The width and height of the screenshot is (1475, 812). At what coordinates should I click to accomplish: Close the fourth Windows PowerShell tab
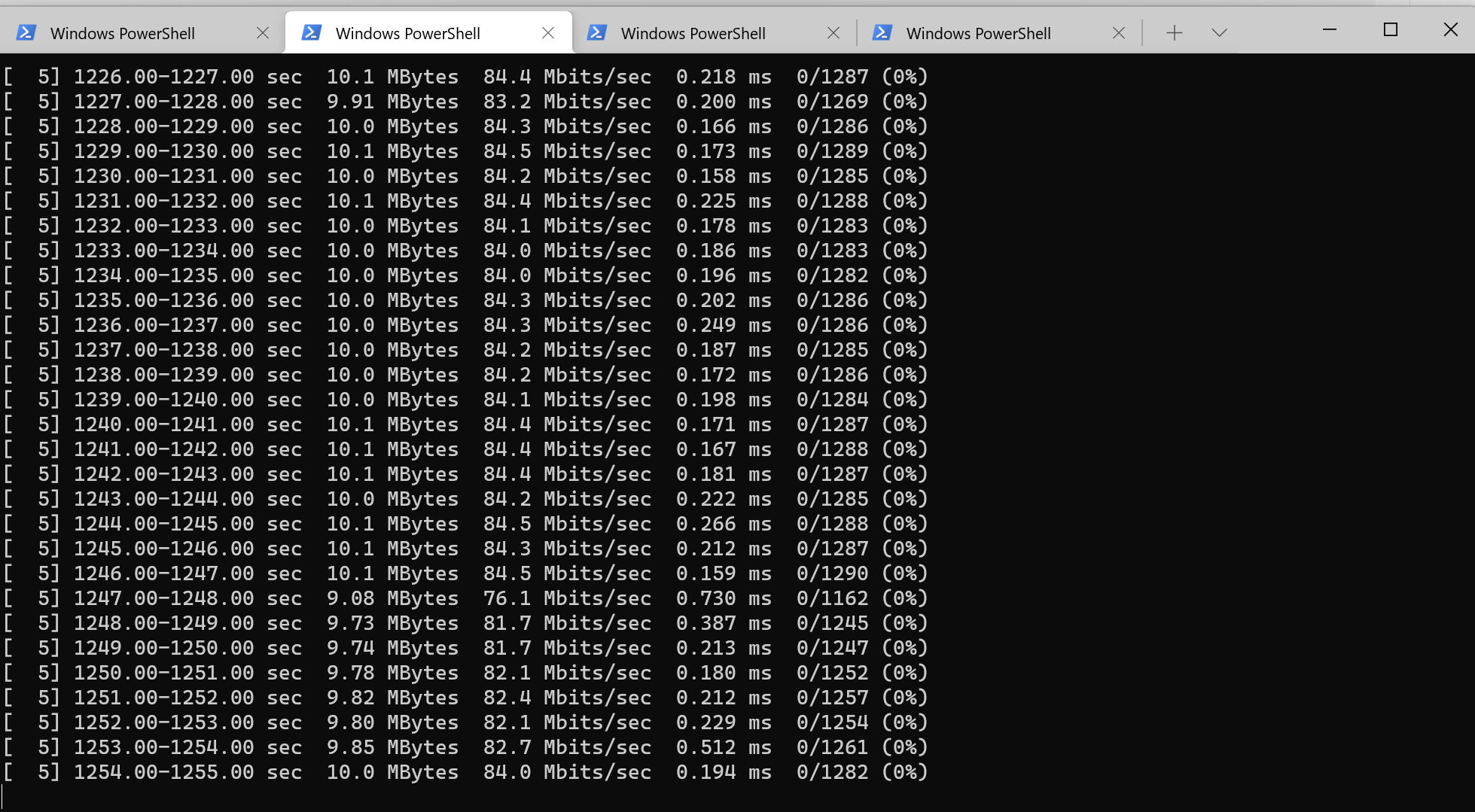coord(1118,32)
